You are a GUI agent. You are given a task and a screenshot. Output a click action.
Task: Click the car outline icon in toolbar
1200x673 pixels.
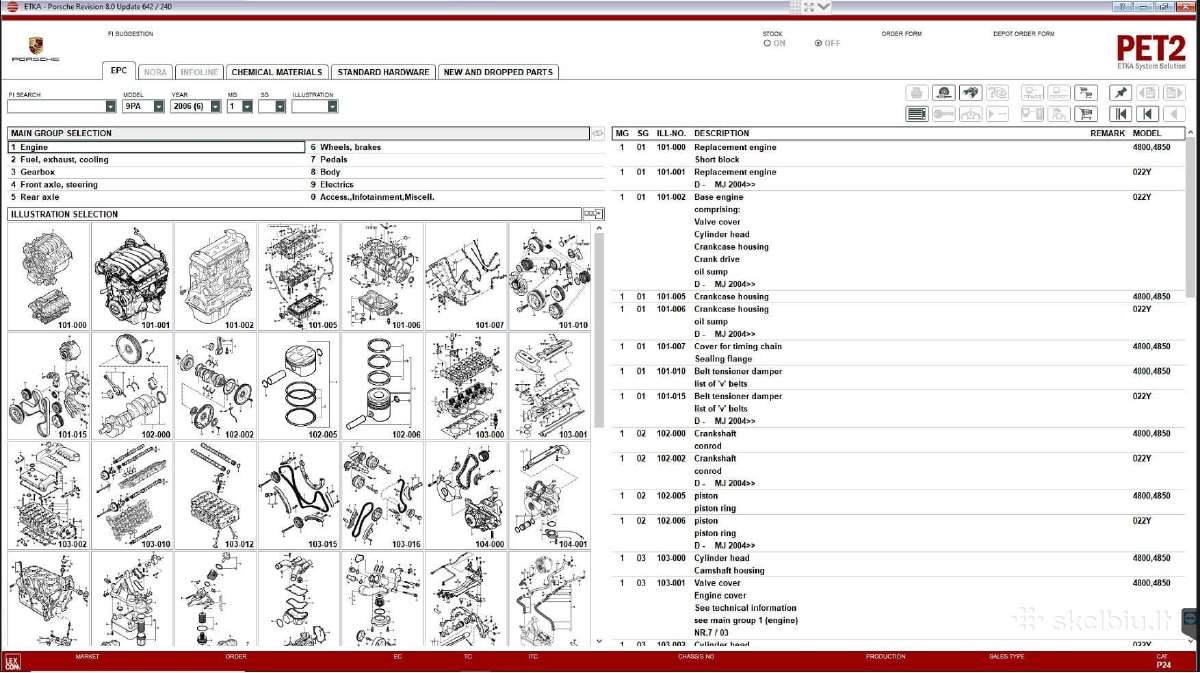click(970, 113)
